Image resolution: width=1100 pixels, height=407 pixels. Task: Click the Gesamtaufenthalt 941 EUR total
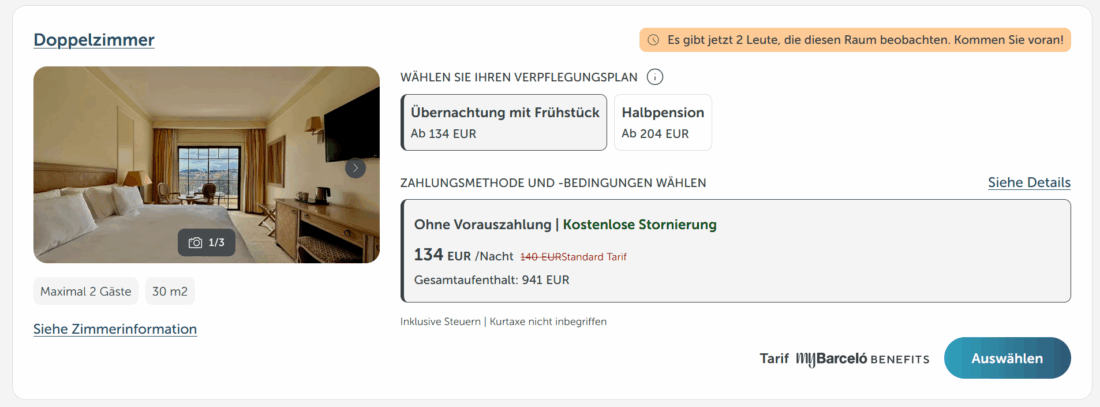click(492, 280)
